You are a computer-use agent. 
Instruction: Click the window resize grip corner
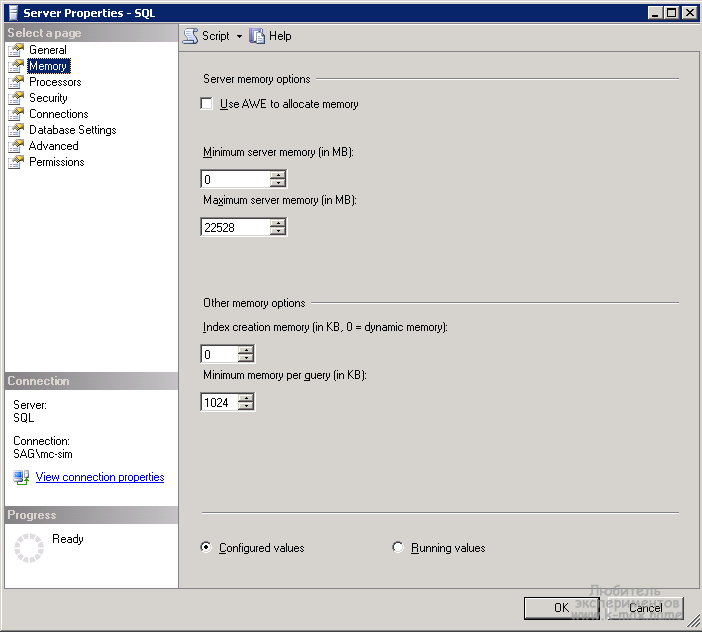693,622
